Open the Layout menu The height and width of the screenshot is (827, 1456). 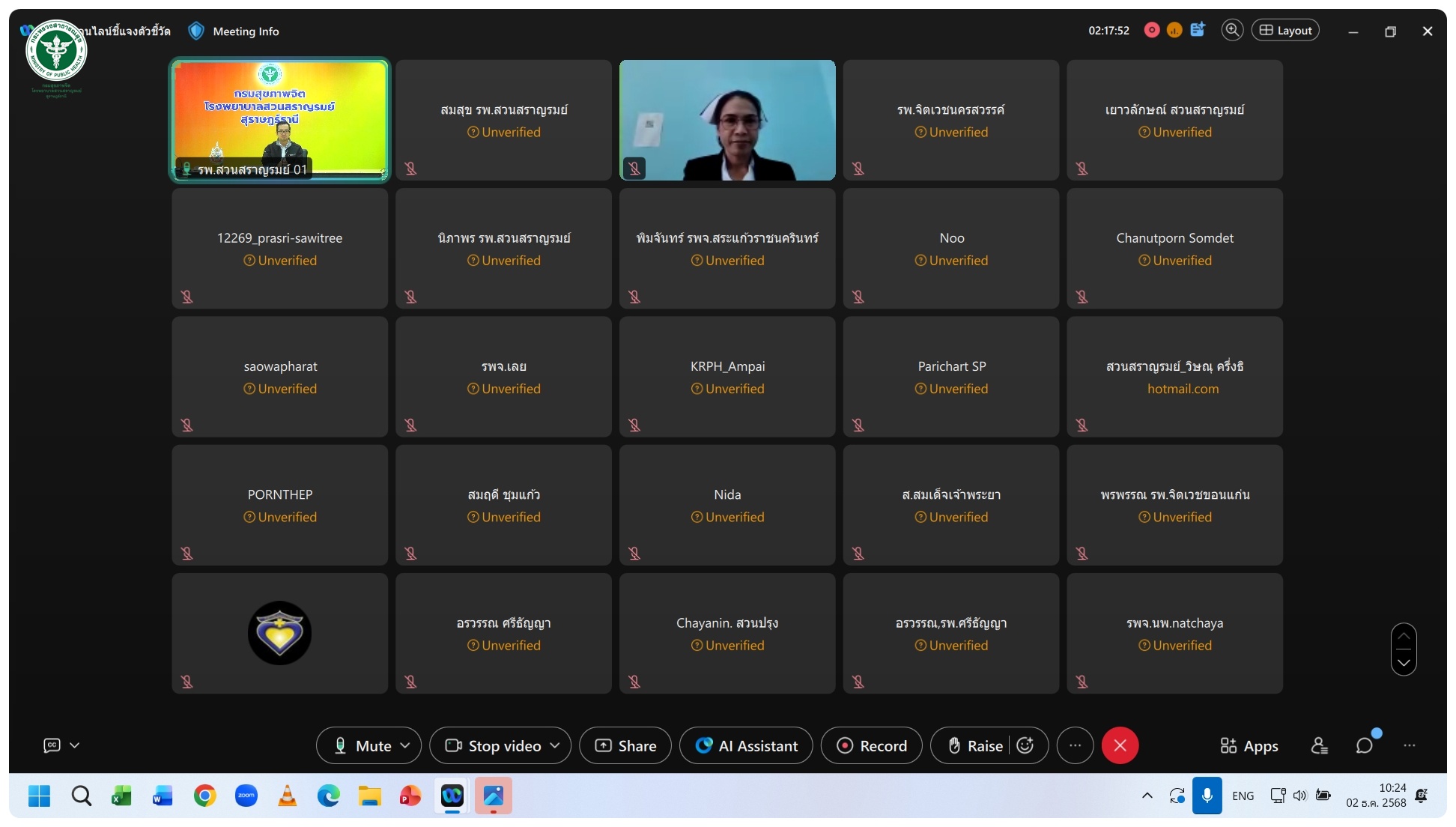pyautogui.click(x=1285, y=30)
